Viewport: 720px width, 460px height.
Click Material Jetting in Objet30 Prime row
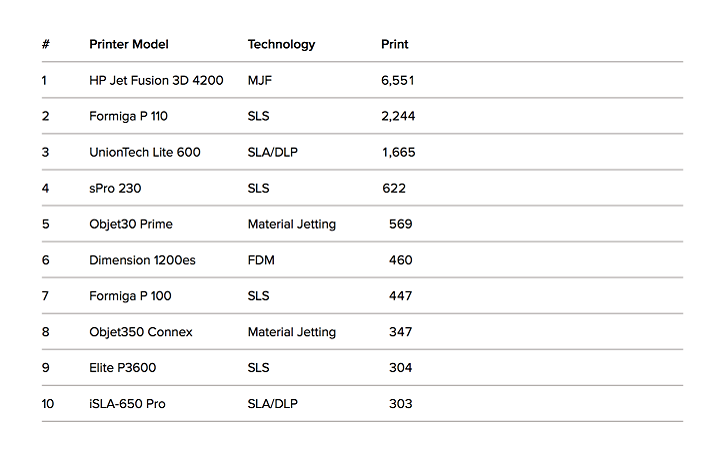[x=292, y=224]
